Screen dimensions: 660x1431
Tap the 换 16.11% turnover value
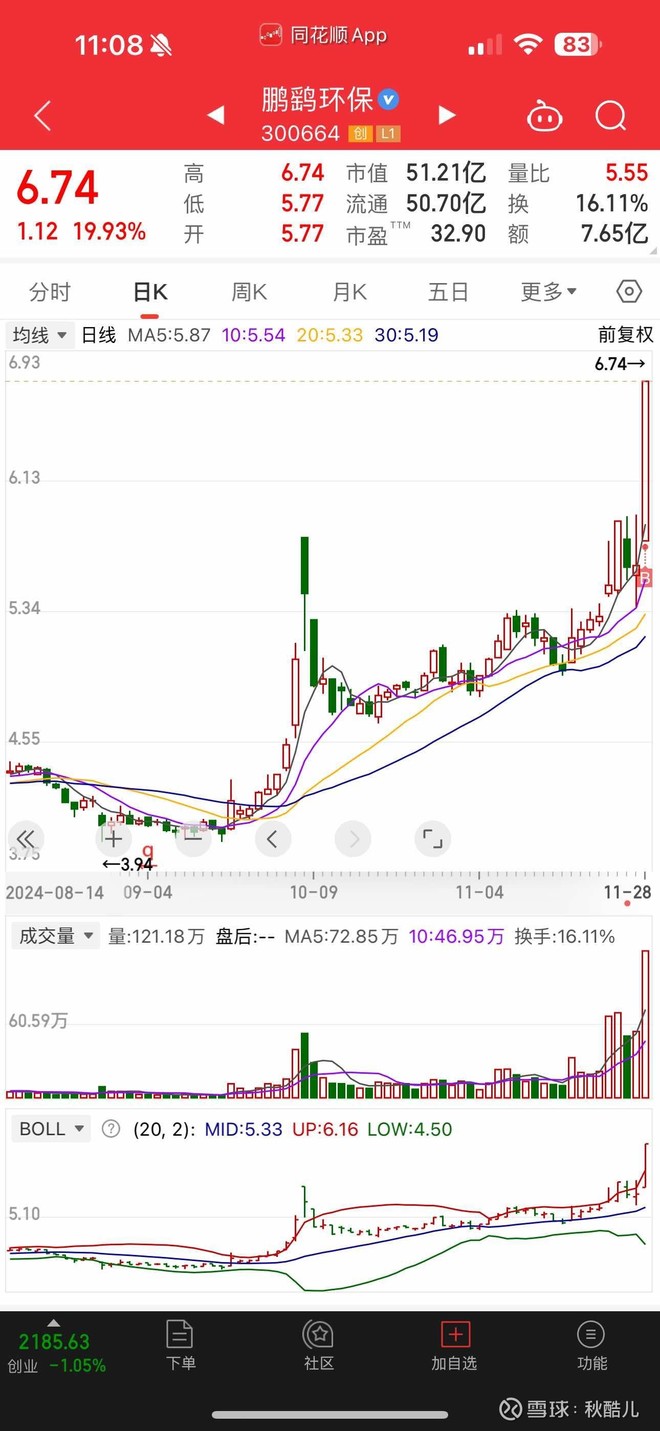(x=612, y=204)
